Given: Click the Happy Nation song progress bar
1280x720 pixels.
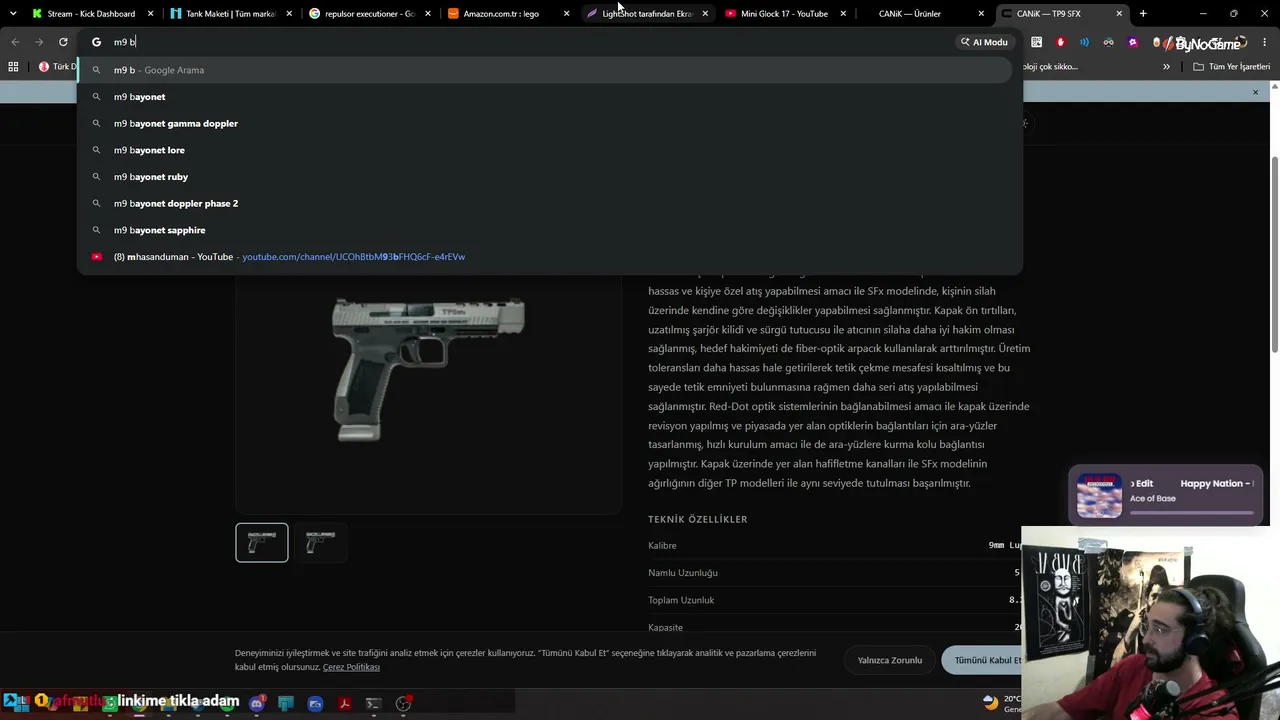Looking at the screenshot, I should click(1191, 513).
